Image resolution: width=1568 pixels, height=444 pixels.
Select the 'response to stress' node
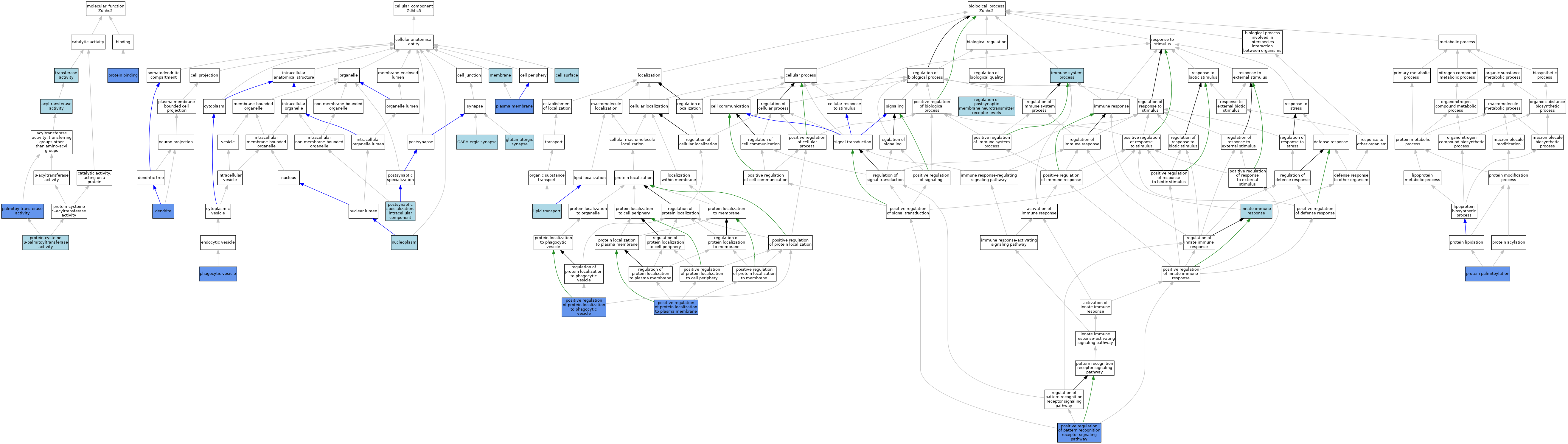(x=1296, y=106)
